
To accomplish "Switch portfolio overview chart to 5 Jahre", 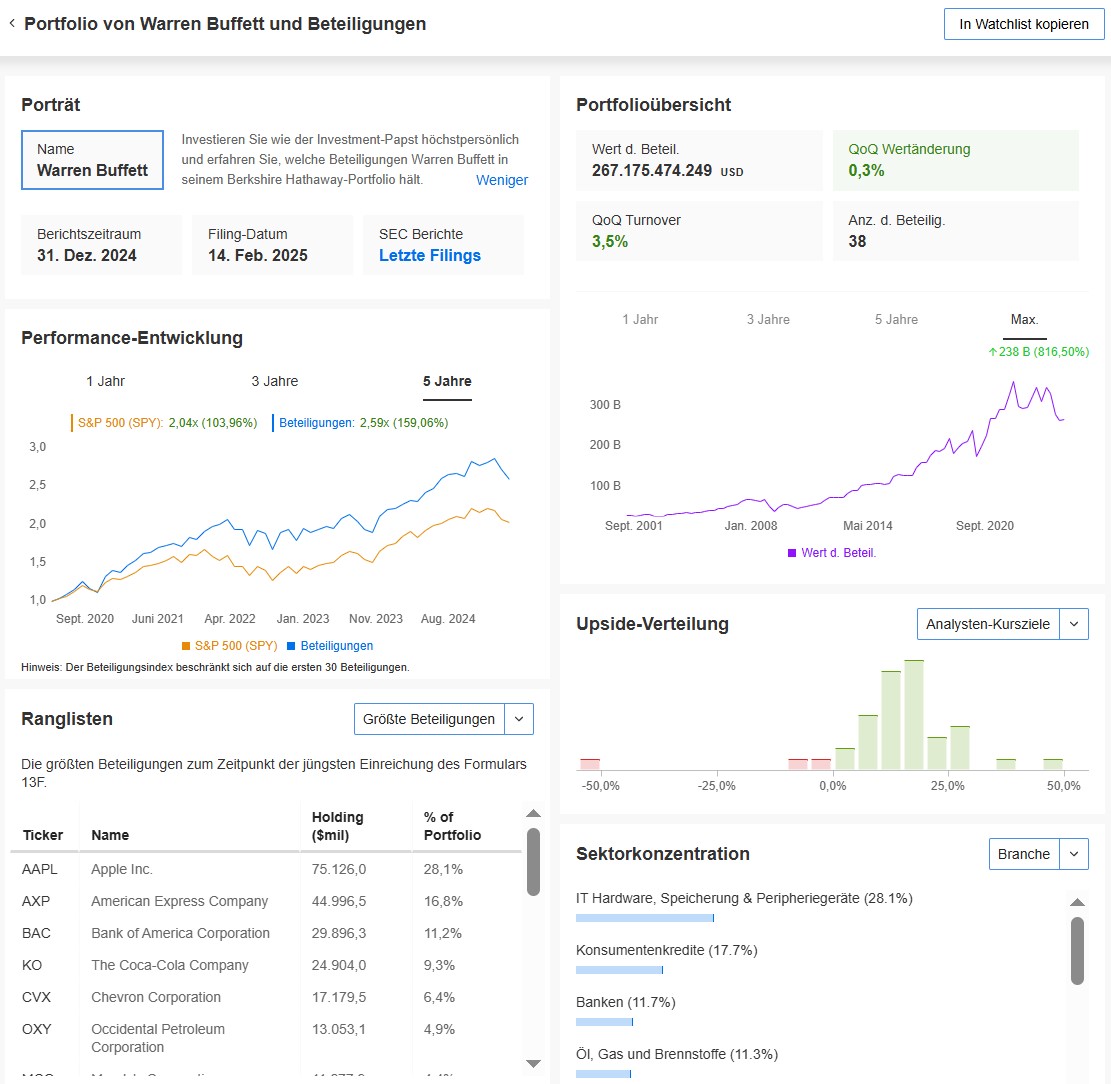I will (x=896, y=320).
